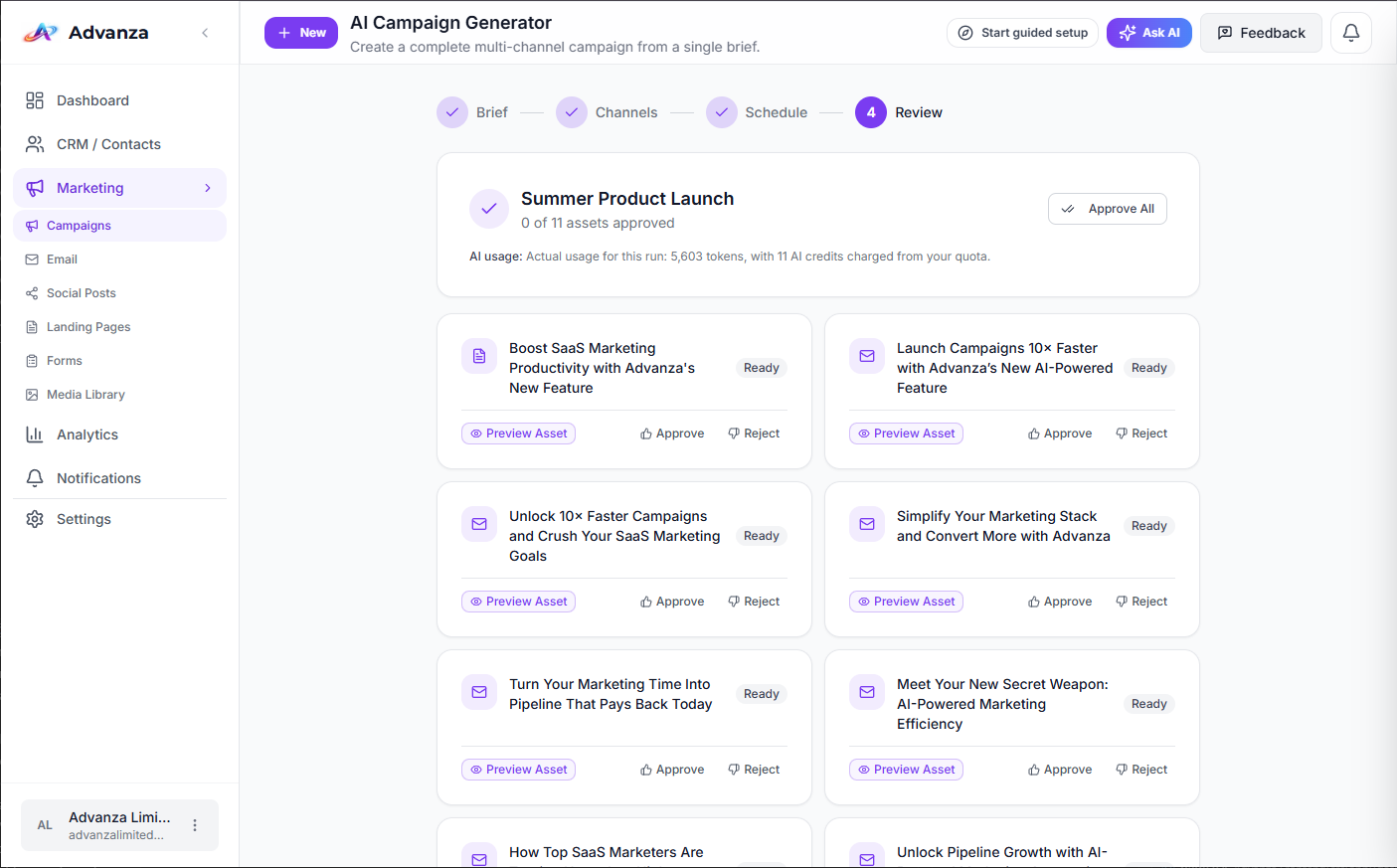
Task: Preview the Turn Your Marketing Time asset
Action: coord(518,770)
